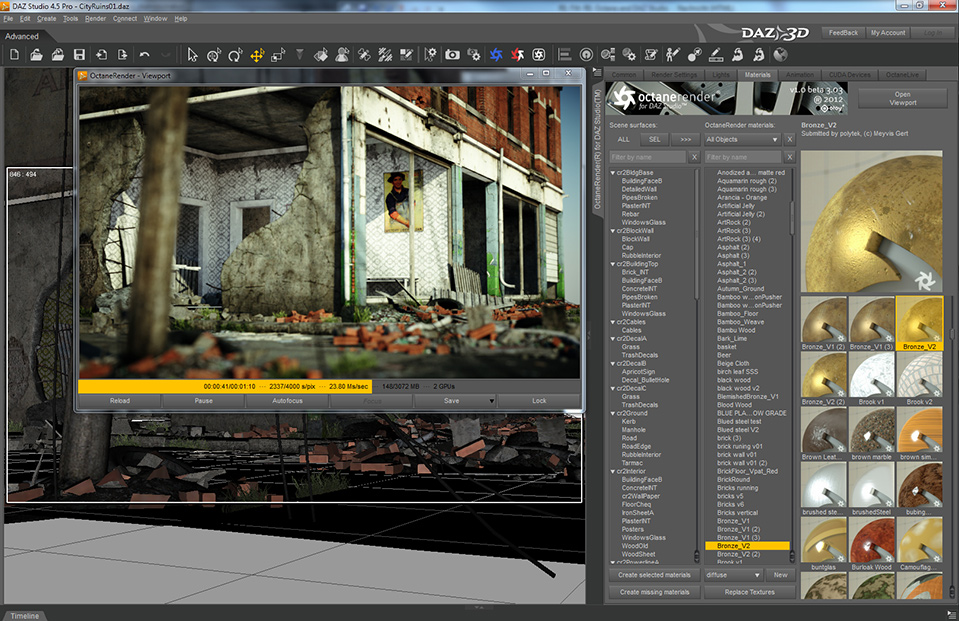Open the Render menu
The width and height of the screenshot is (959, 621).
(95, 18)
